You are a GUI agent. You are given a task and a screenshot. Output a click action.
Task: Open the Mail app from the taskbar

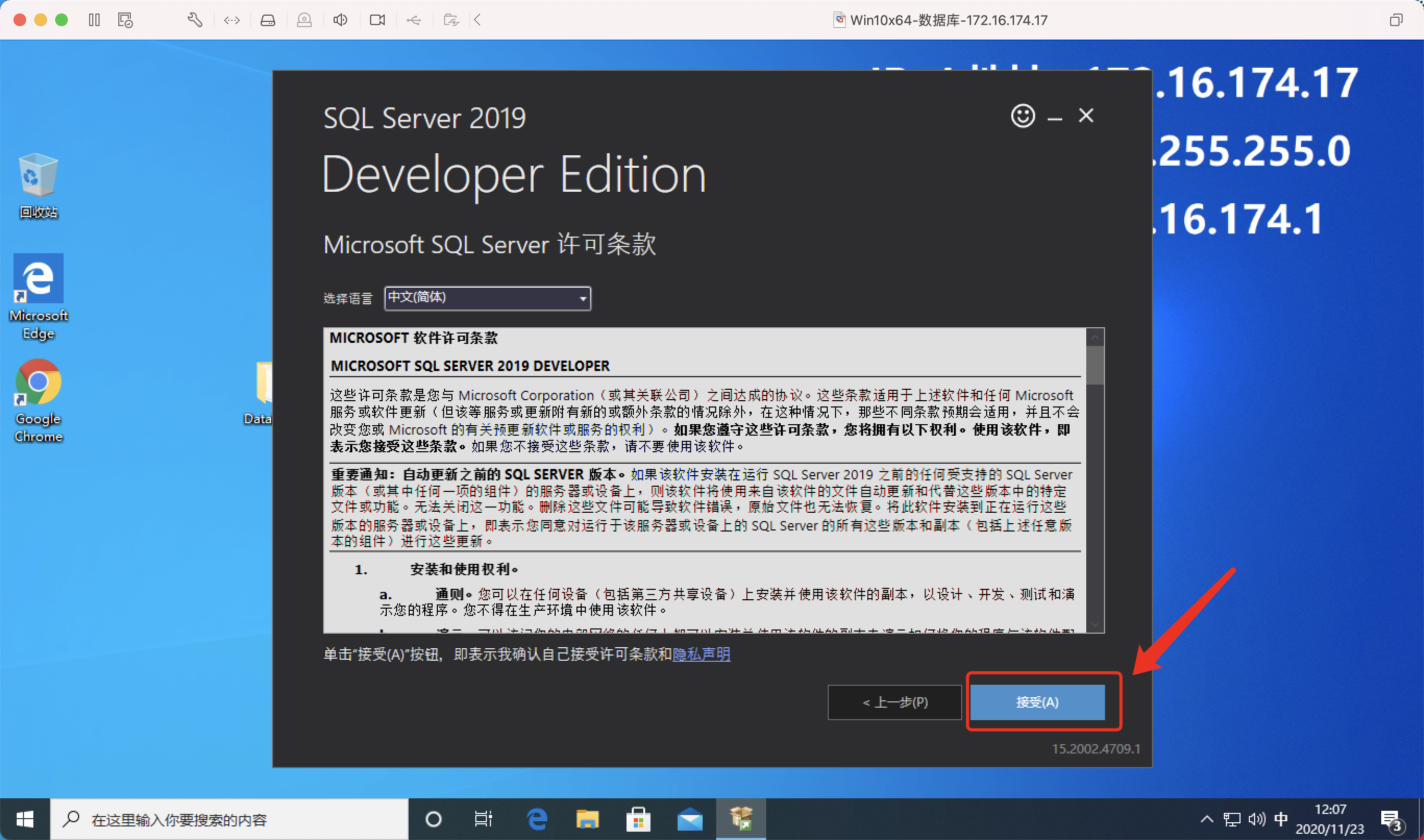tap(689, 819)
